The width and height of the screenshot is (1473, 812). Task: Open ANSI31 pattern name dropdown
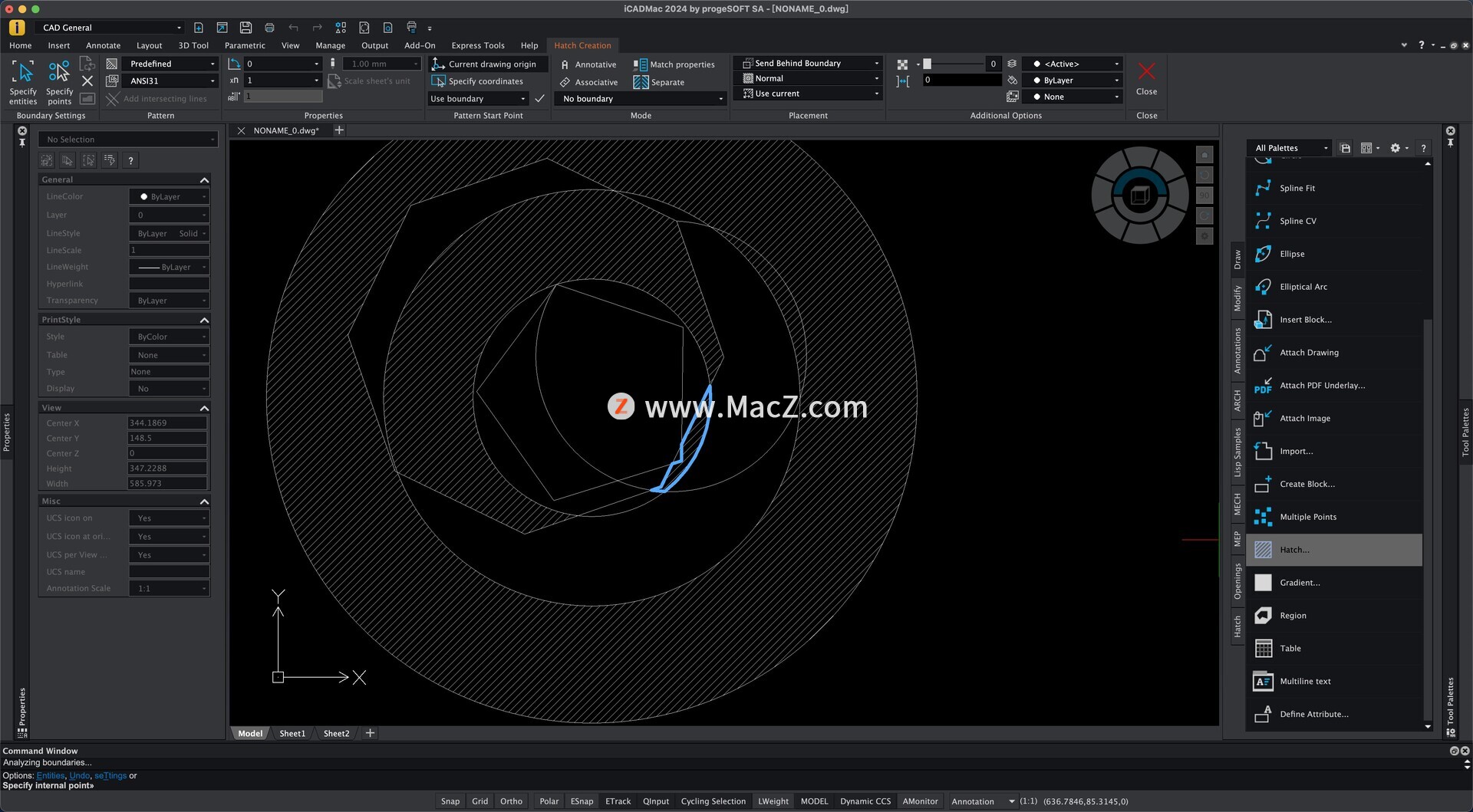(x=170, y=81)
